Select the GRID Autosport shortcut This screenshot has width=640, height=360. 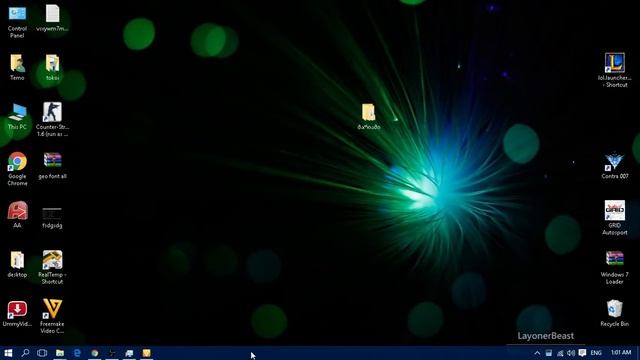[x=614, y=210]
